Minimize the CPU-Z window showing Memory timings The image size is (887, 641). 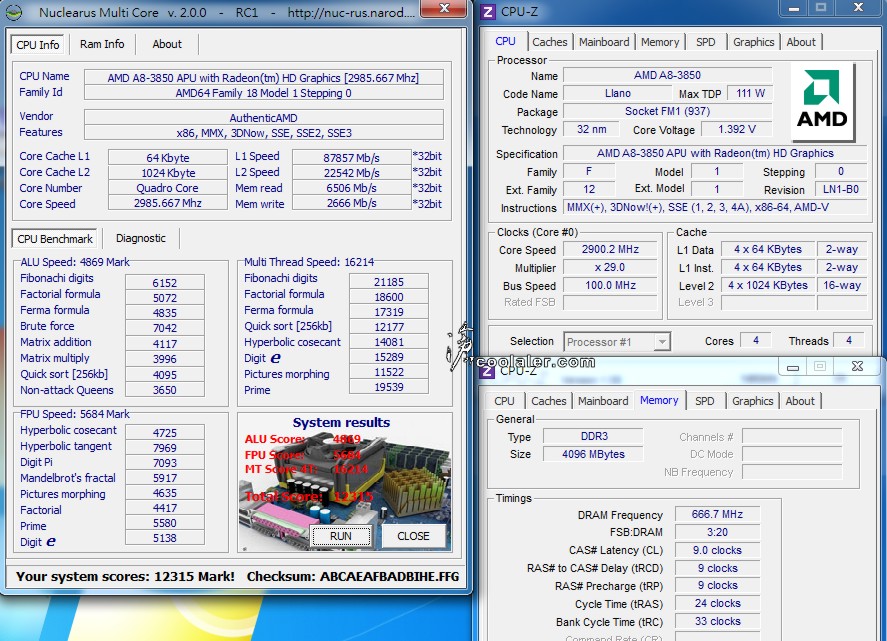(x=793, y=367)
